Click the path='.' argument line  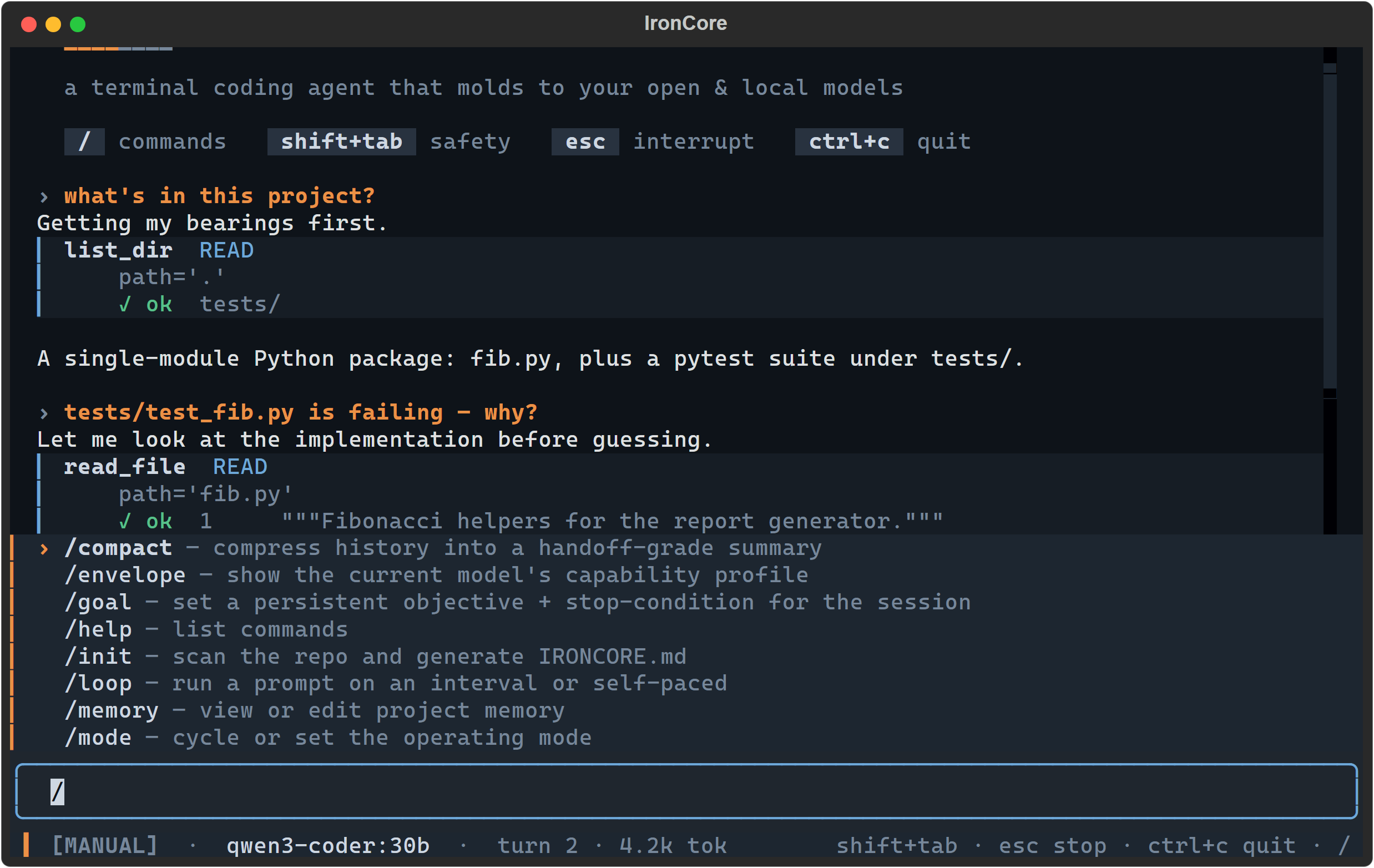pos(172,277)
